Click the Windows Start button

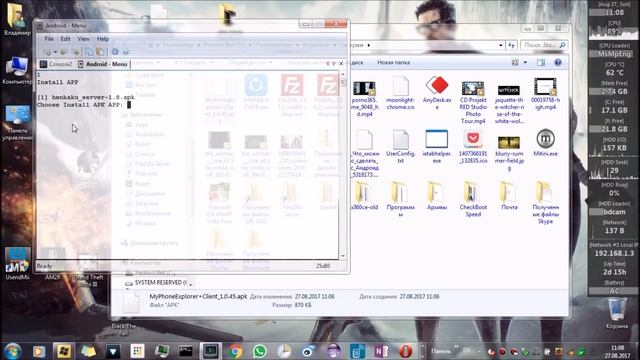tap(13, 351)
